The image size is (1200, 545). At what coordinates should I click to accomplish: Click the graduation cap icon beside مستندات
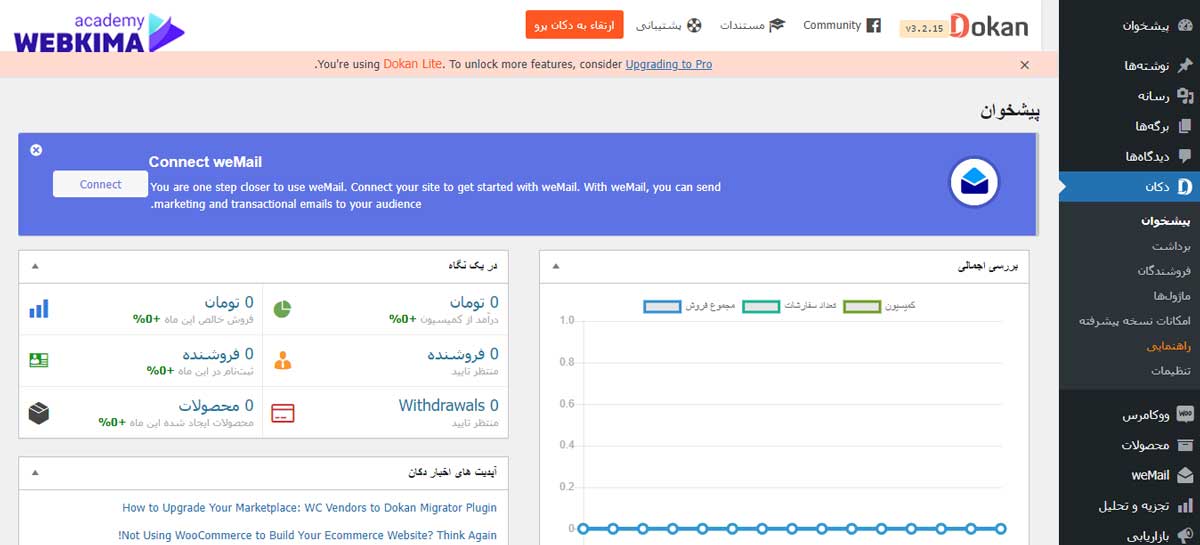coord(778,25)
